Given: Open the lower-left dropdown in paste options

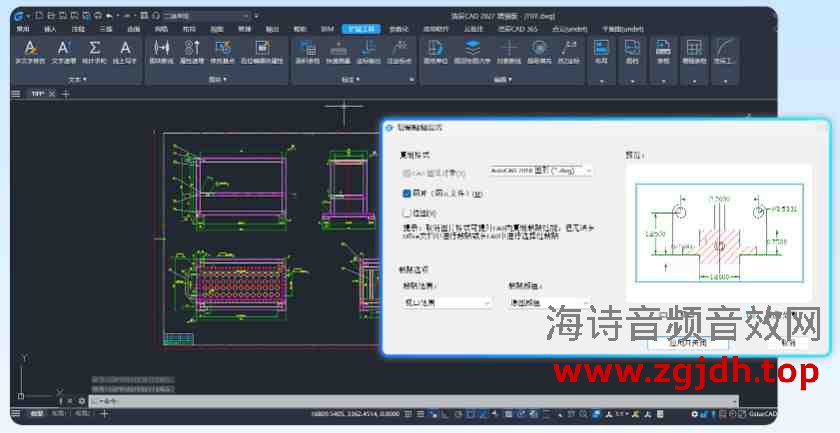Looking at the screenshot, I should (447, 303).
